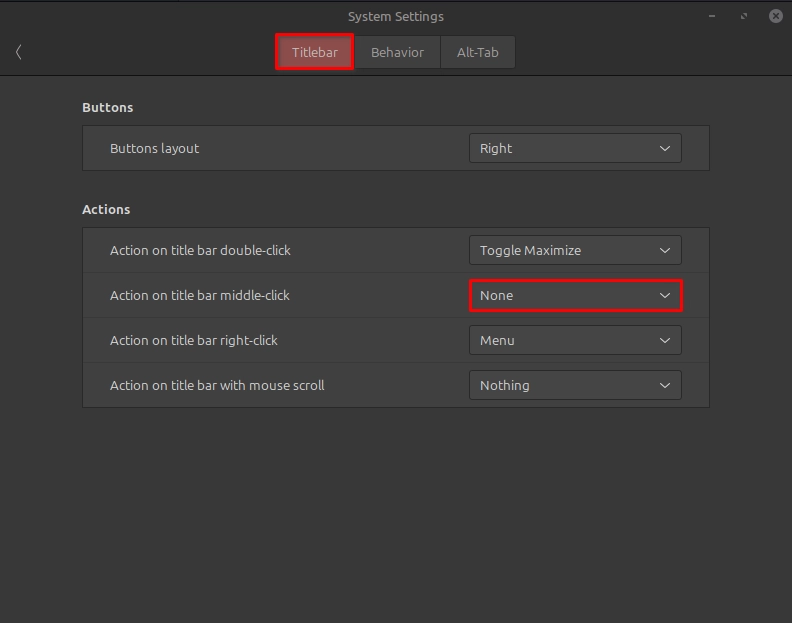The height and width of the screenshot is (623, 792).
Task: Switch to the Behavior tab
Action: point(397,52)
